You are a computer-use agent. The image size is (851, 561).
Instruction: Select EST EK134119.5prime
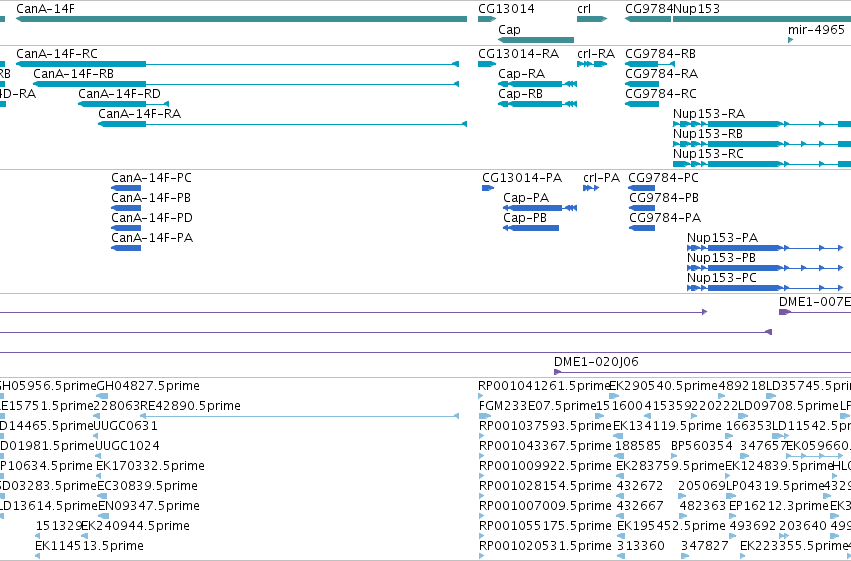(x=619, y=436)
